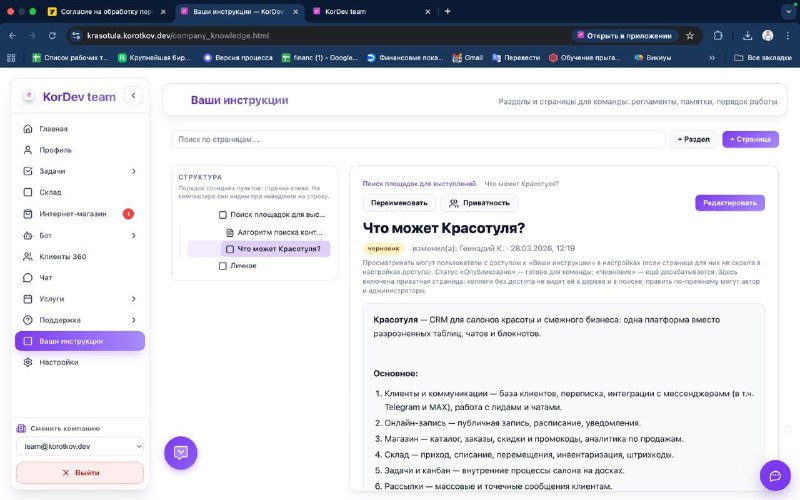Click the Переименовать button
Screen dimensions: 800x500
click(399, 203)
